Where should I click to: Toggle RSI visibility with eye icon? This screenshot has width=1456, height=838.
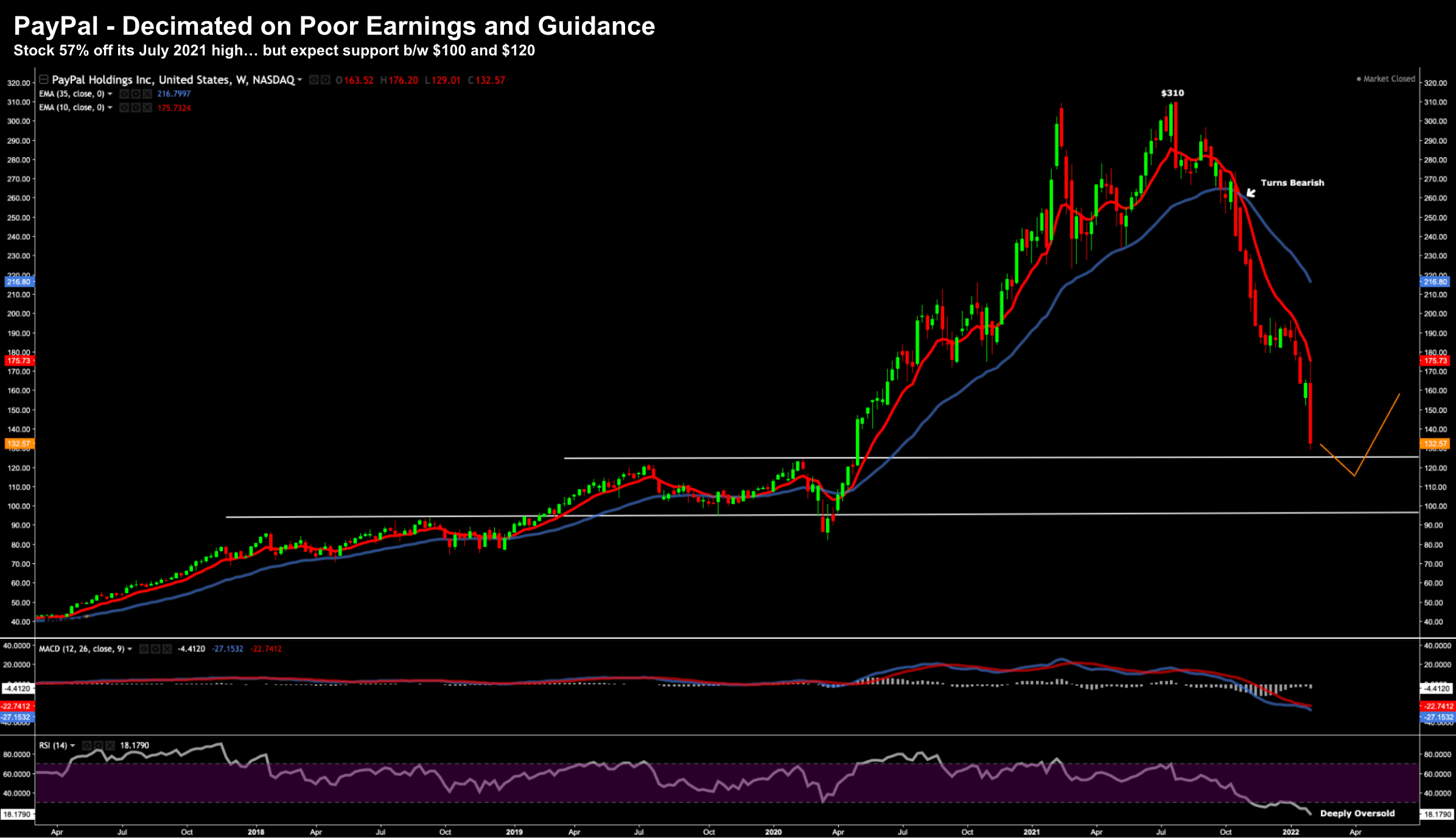[87, 745]
